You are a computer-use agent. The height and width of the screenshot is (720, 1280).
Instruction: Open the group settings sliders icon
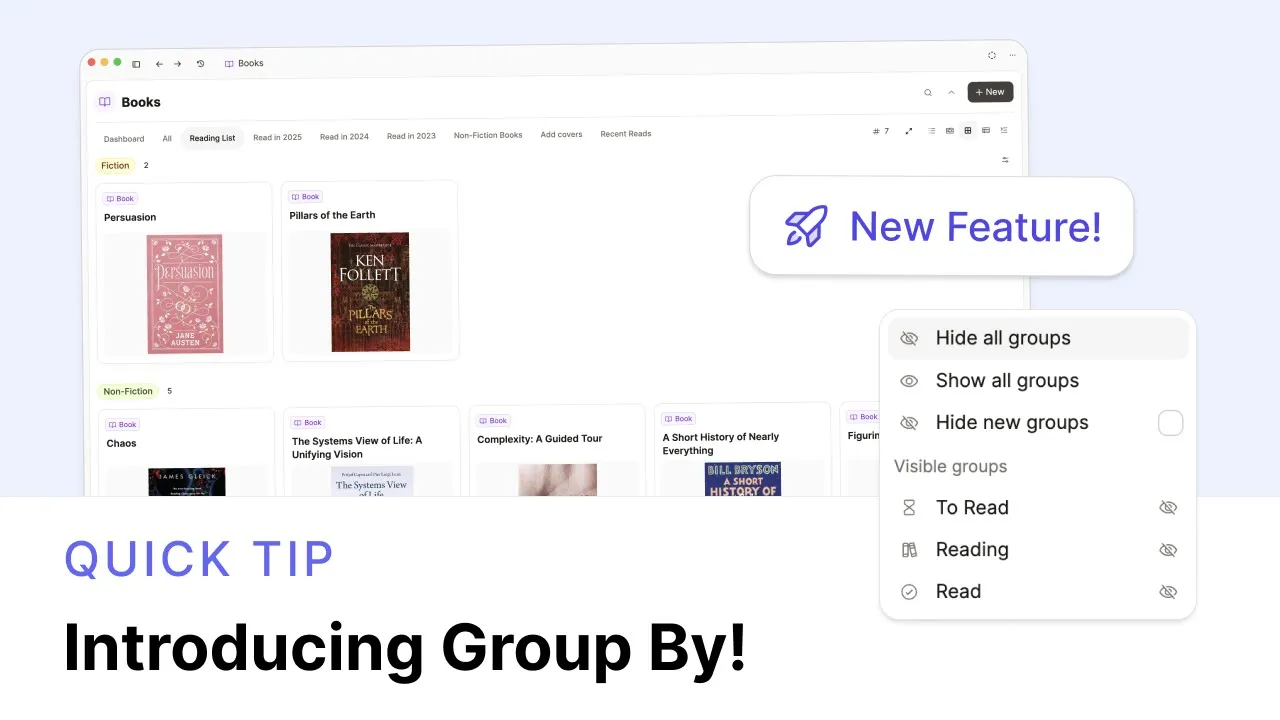pos(1005,160)
